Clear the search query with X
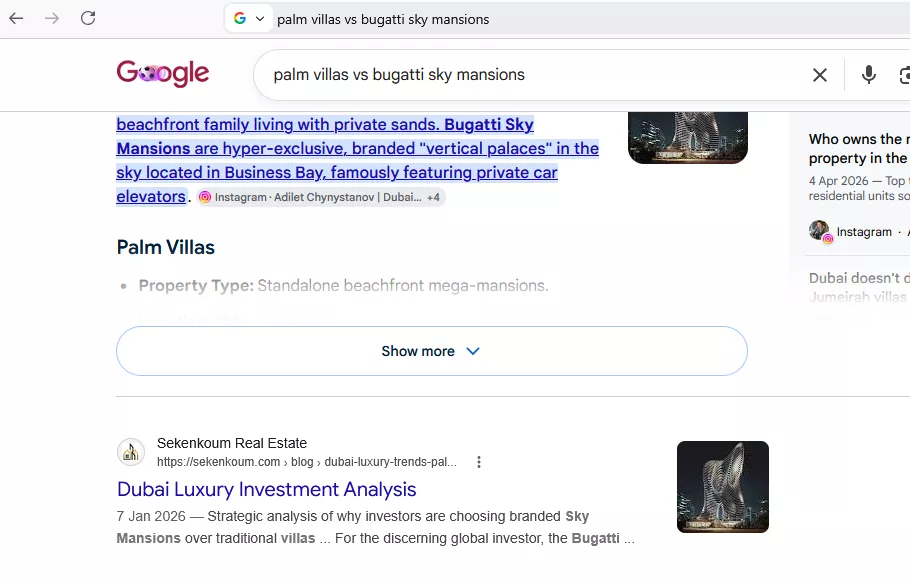Image resolution: width=910 pixels, height=578 pixels. (819, 75)
